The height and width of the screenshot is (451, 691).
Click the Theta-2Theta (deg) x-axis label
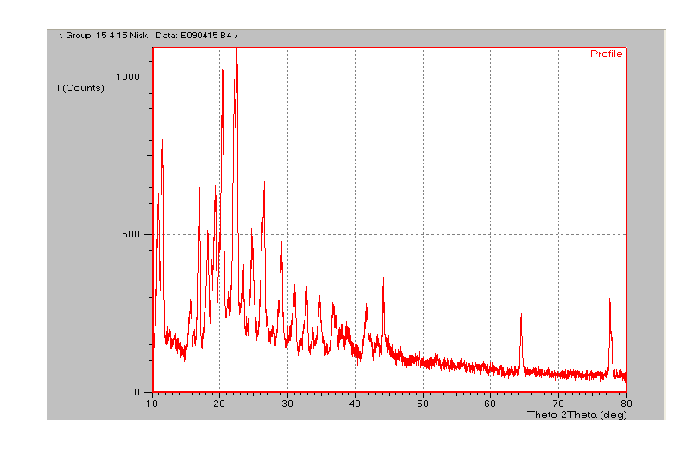coord(576,412)
